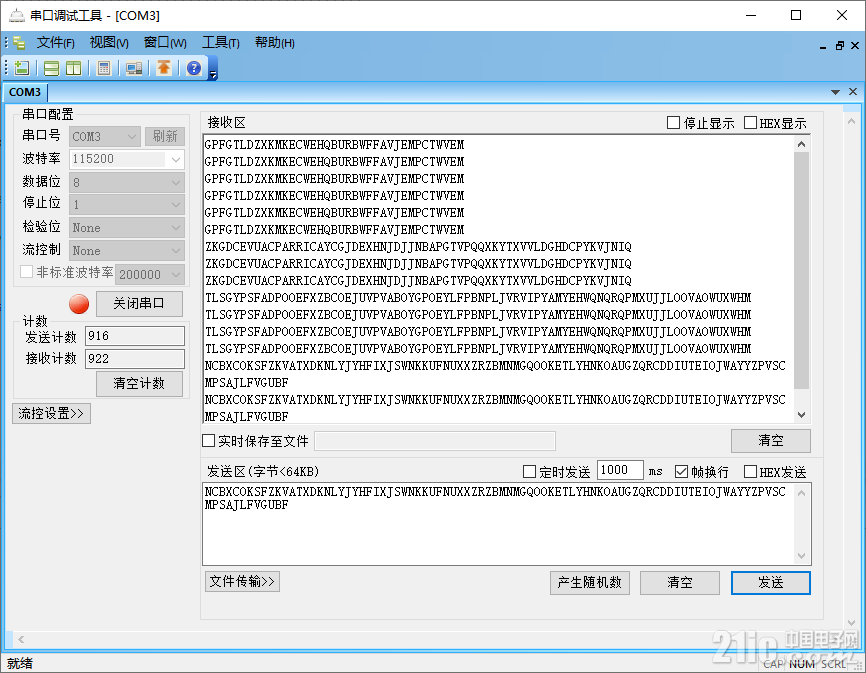The height and width of the screenshot is (673, 866).
Task: Open the toolbar options overflow arrow
Action: pos(213,75)
